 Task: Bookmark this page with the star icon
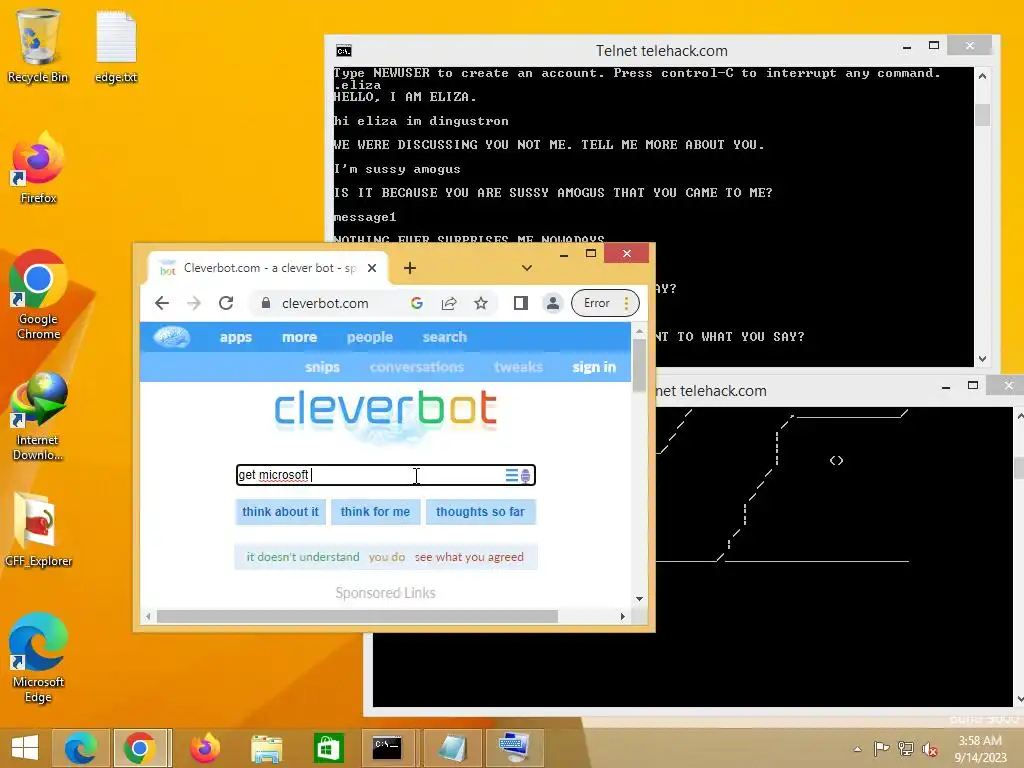pos(481,303)
